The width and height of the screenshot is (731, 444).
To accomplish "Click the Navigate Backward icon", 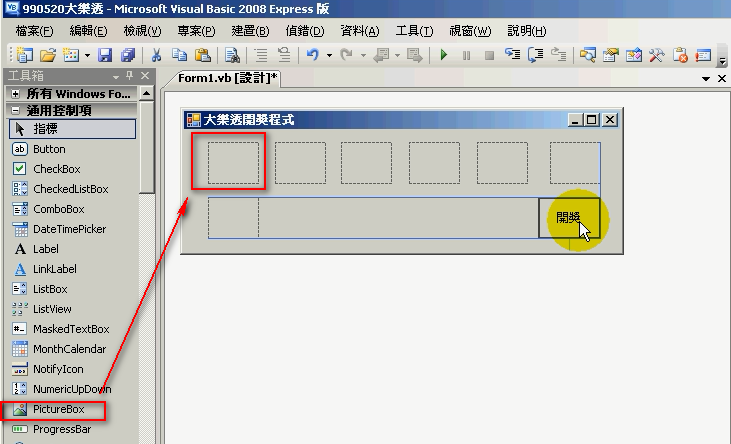I will click(381, 55).
